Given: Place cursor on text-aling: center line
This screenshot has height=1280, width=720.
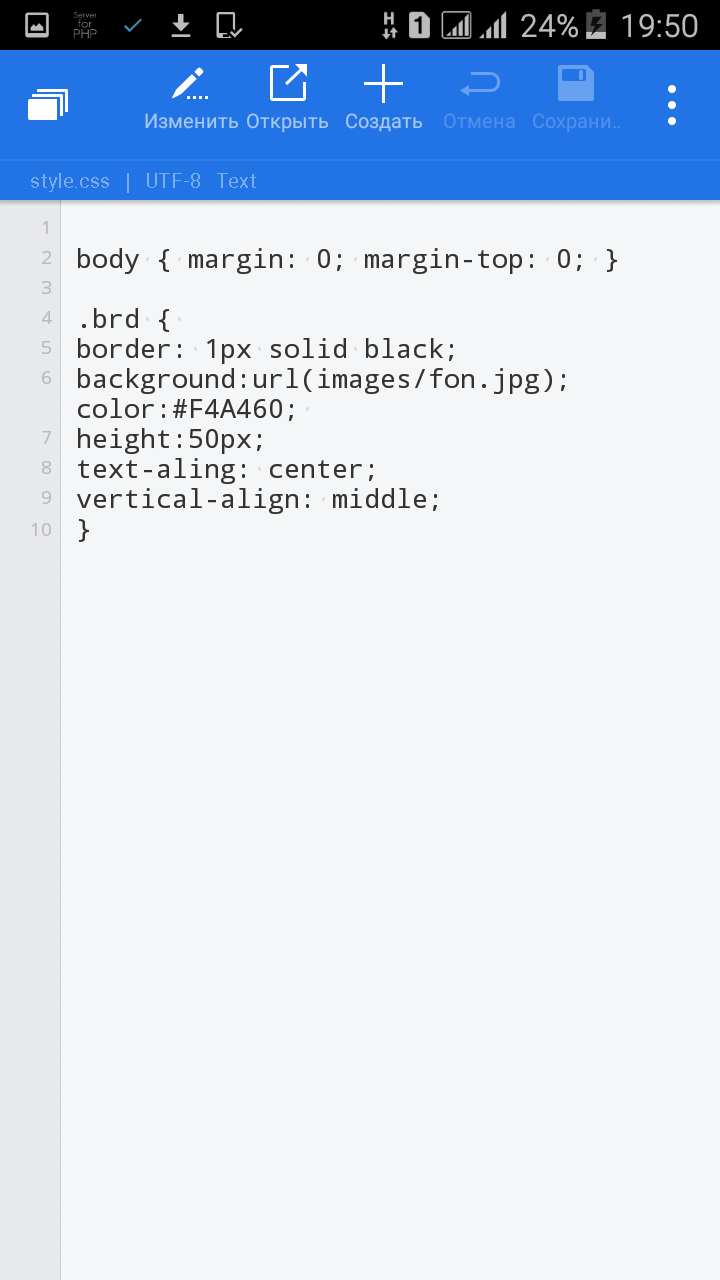Looking at the screenshot, I should pyautogui.click(x=226, y=469).
